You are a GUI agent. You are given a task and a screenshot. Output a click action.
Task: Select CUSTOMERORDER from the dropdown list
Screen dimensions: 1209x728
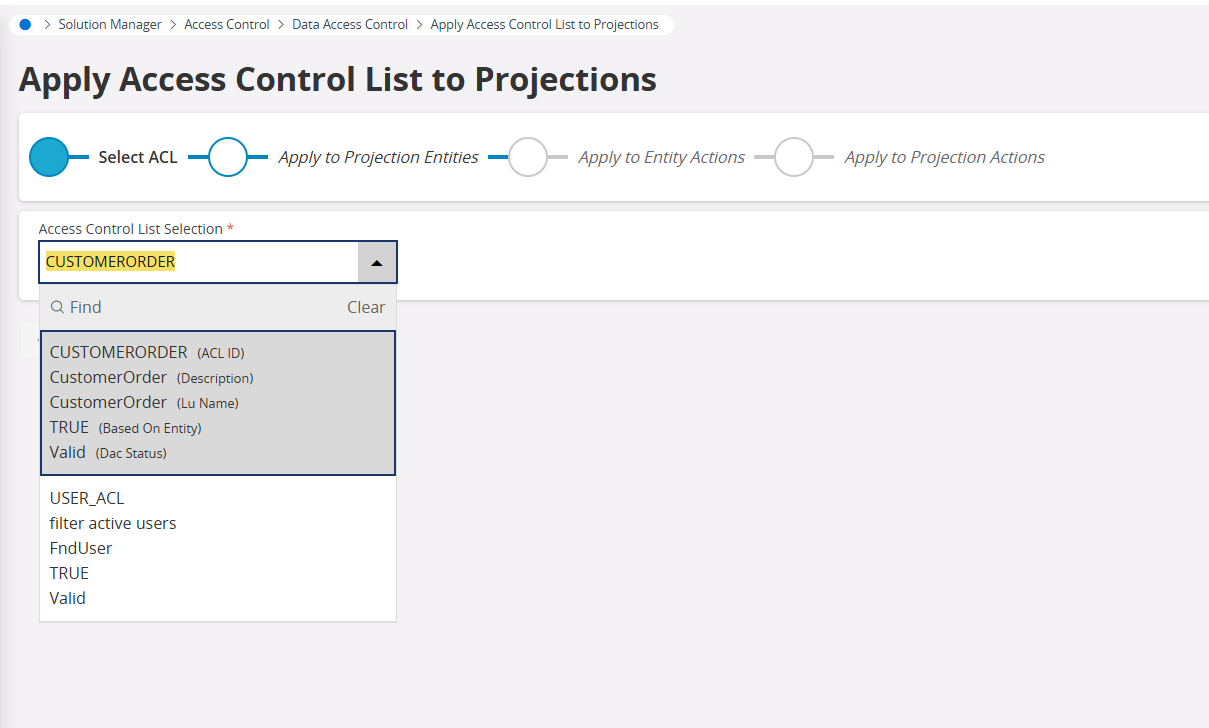click(x=118, y=352)
